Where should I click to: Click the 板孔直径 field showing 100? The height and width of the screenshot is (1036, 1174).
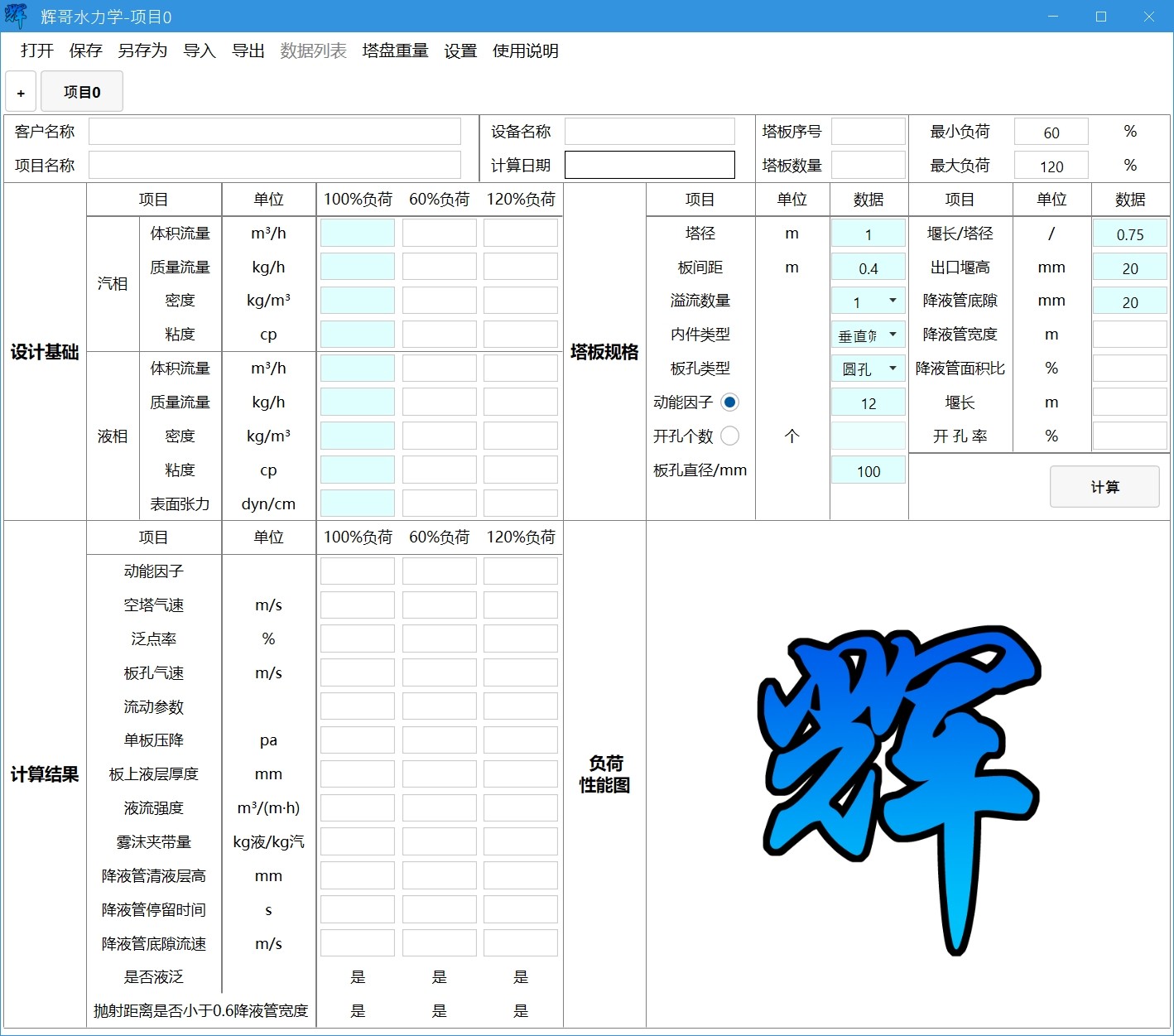(x=868, y=470)
